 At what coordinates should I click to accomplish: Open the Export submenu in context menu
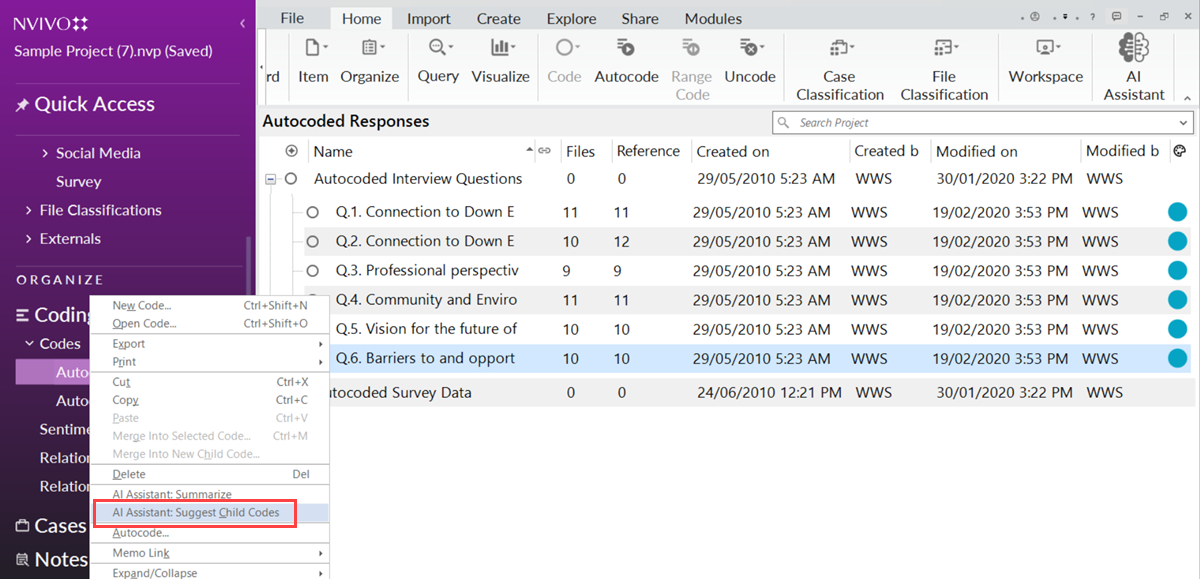click(x=209, y=344)
